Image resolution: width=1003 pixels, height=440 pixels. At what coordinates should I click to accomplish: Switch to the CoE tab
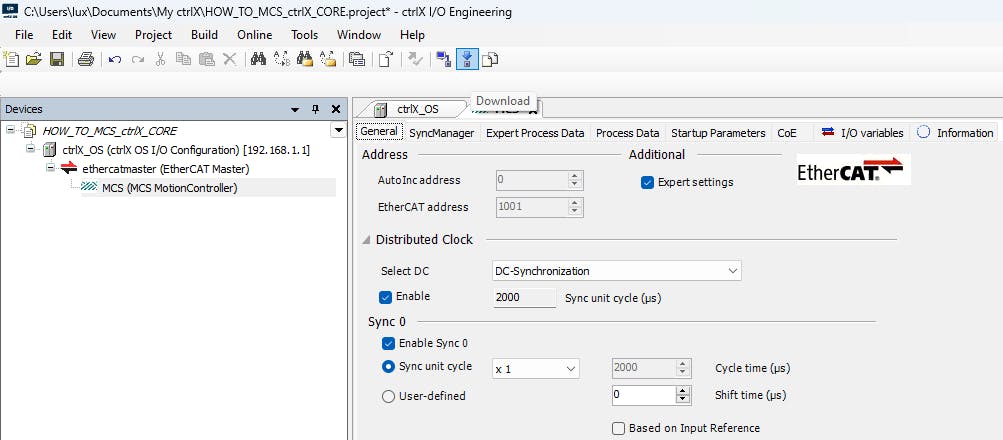(x=787, y=133)
